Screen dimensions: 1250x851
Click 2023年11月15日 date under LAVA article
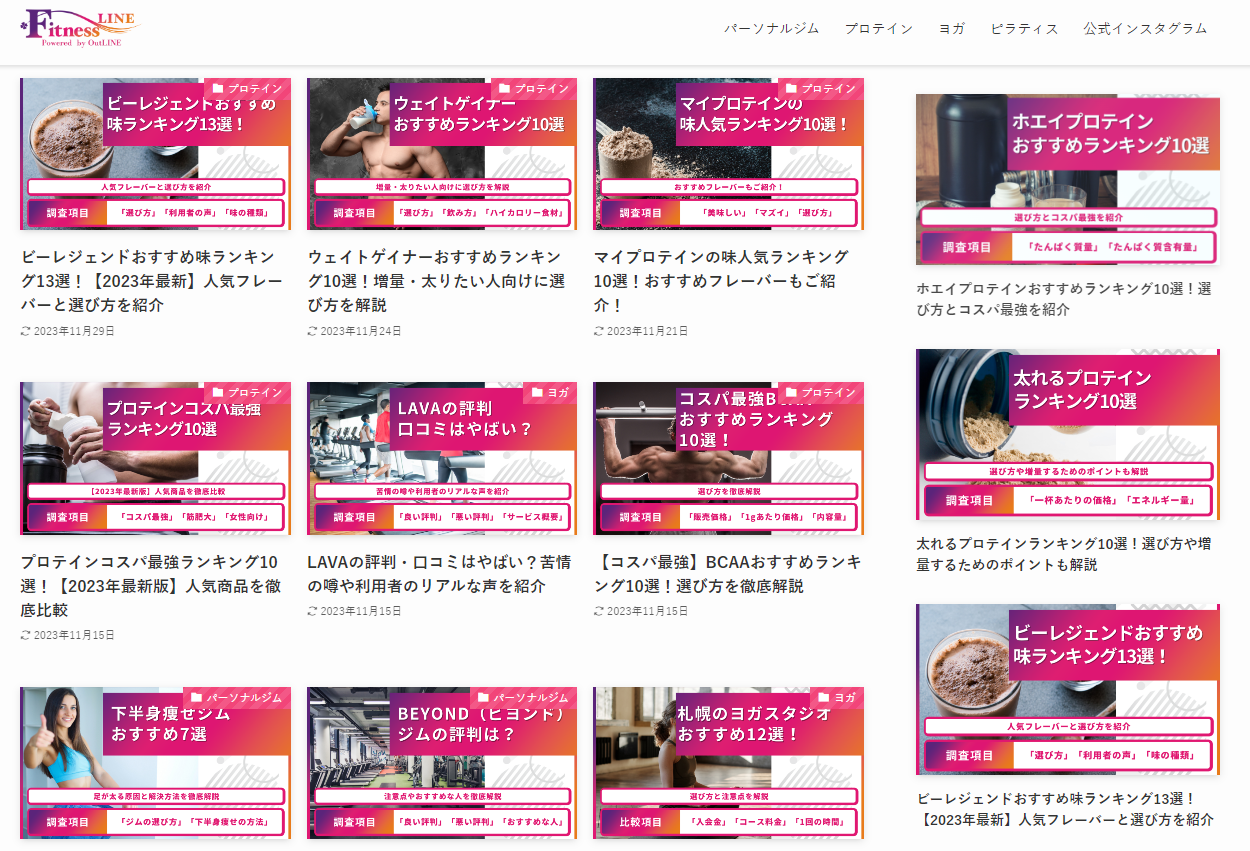point(354,611)
